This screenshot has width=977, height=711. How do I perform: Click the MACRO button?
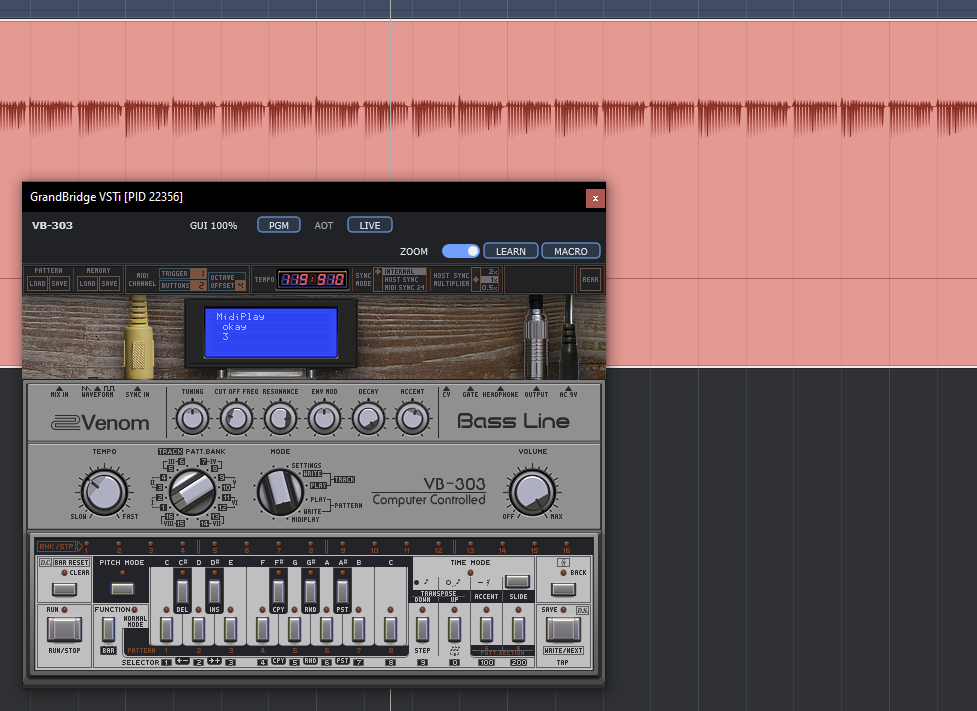(x=571, y=251)
